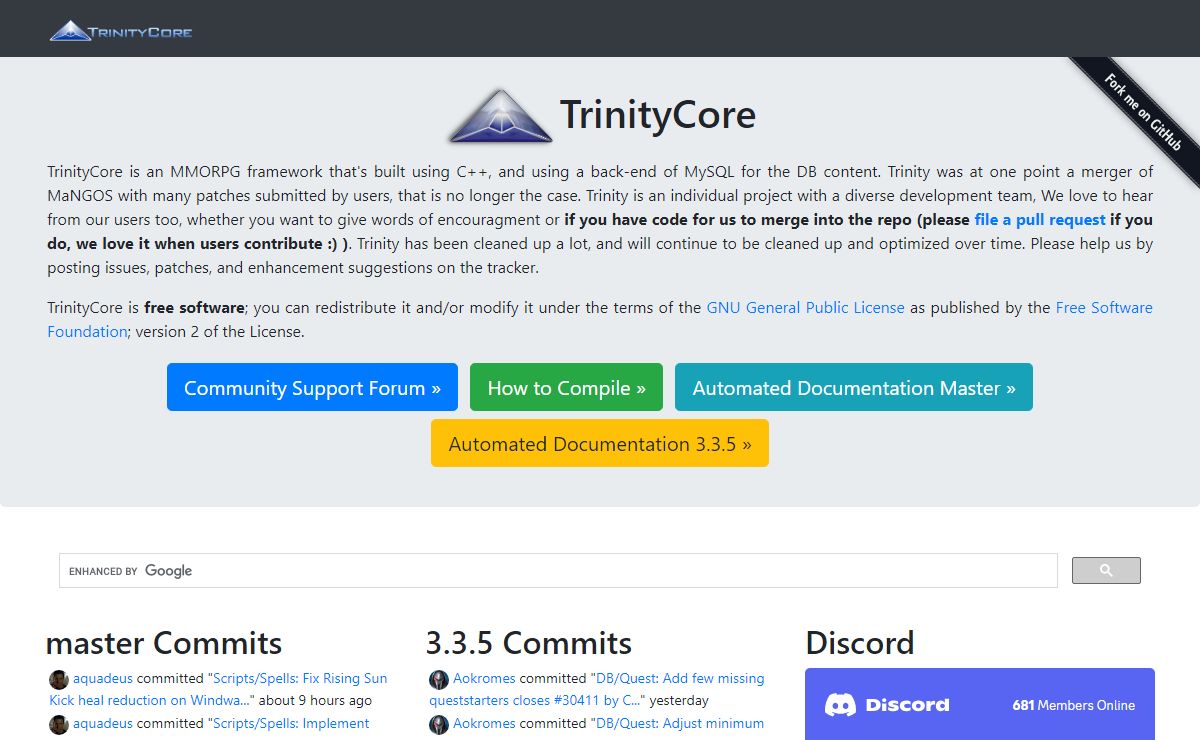Click the How to Compile button
The width and height of the screenshot is (1200, 740).
[566, 387]
